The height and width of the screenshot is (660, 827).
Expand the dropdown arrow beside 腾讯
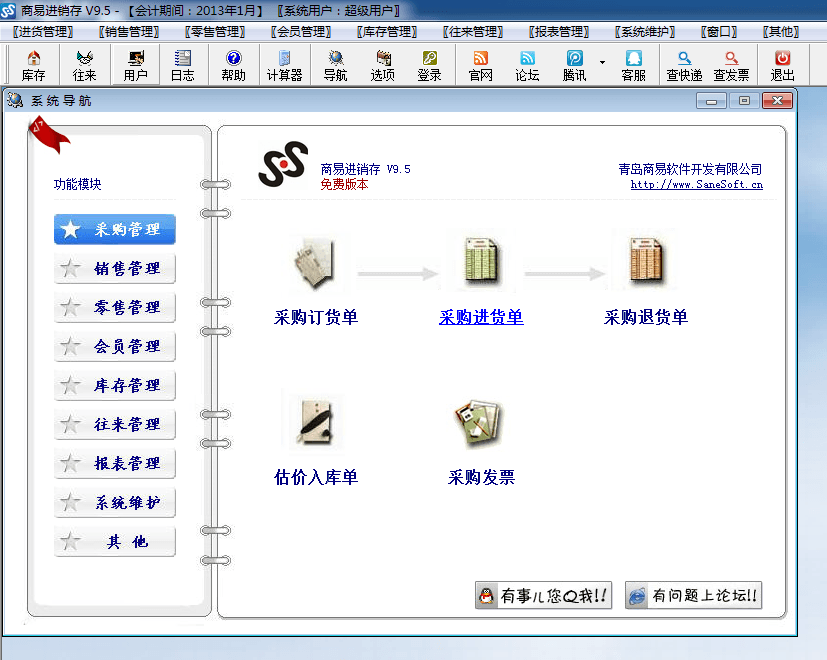pos(602,62)
